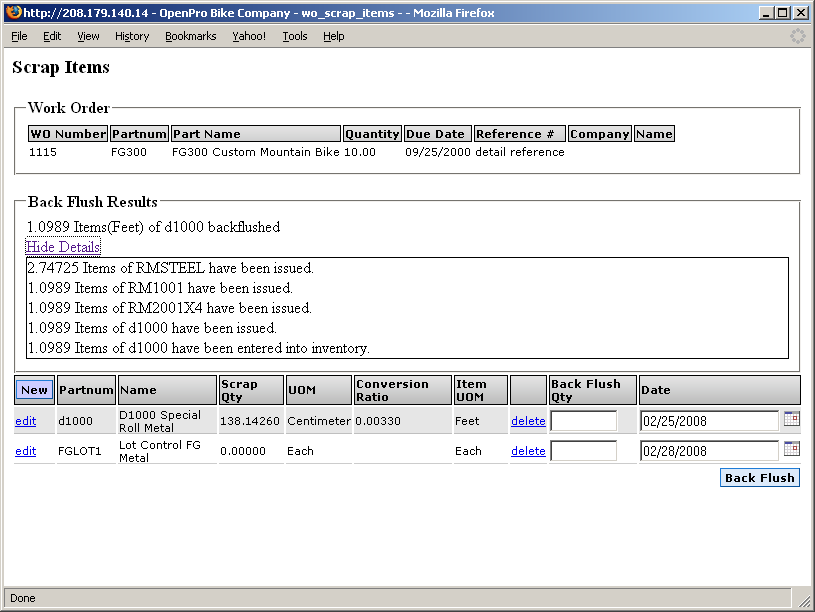Screen dimensions: 815x612
Task: Click the Back Flush button
Action: pyautogui.click(x=759, y=478)
